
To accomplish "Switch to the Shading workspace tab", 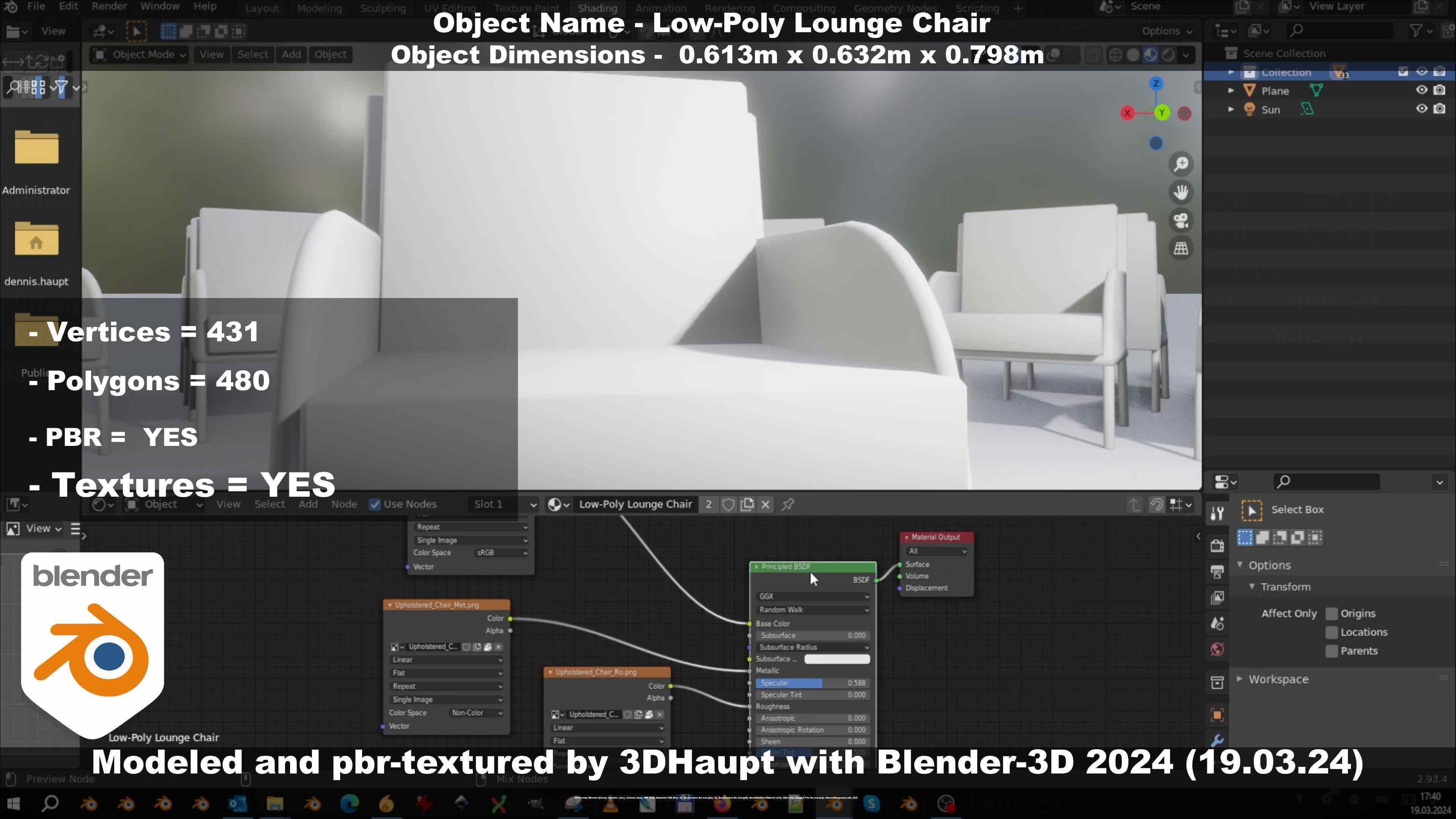I will coord(597,8).
